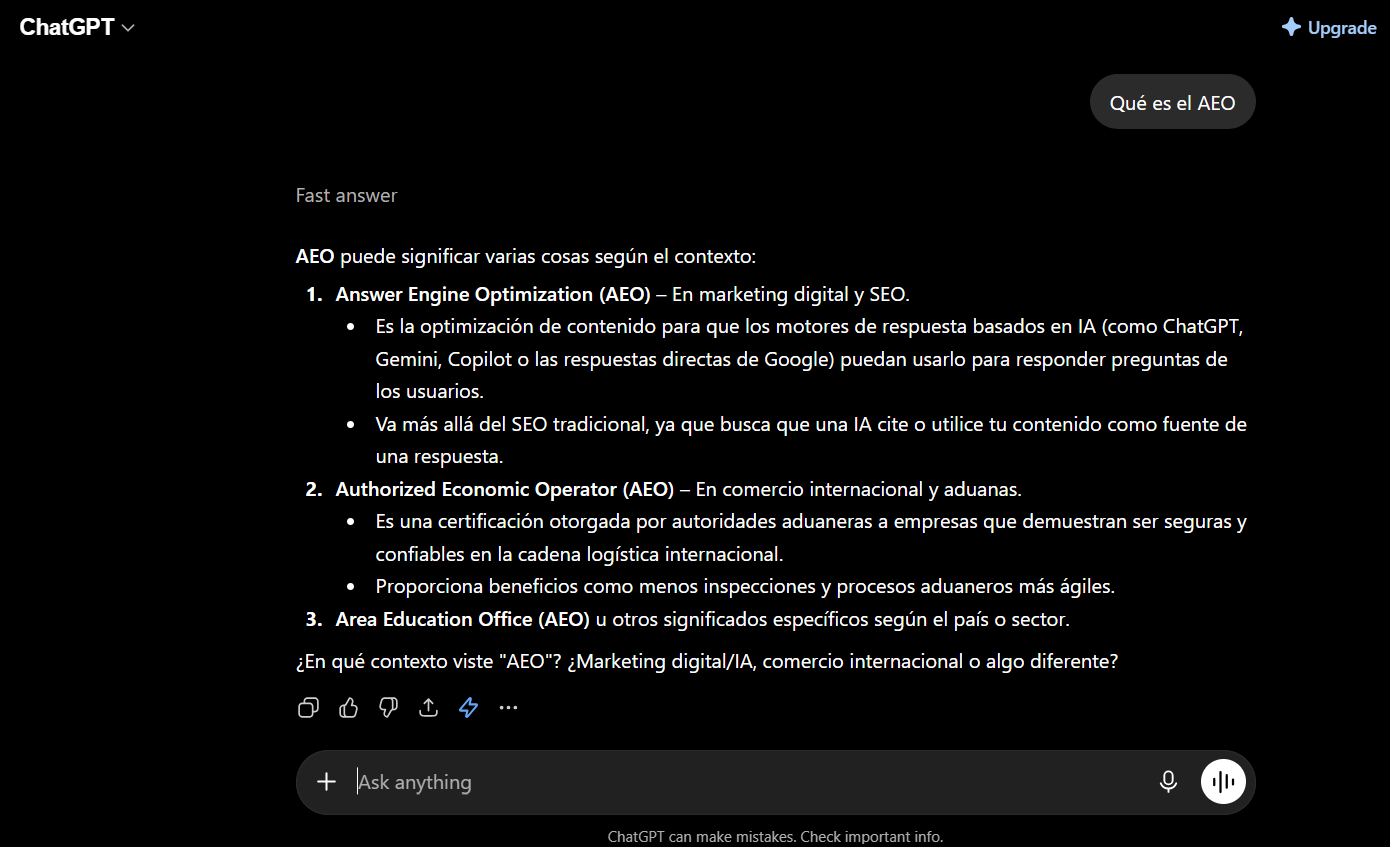Click the bullet starting Proporciona beneficios como menos
This screenshot has width=1390, height=847.
pos(745,586)
